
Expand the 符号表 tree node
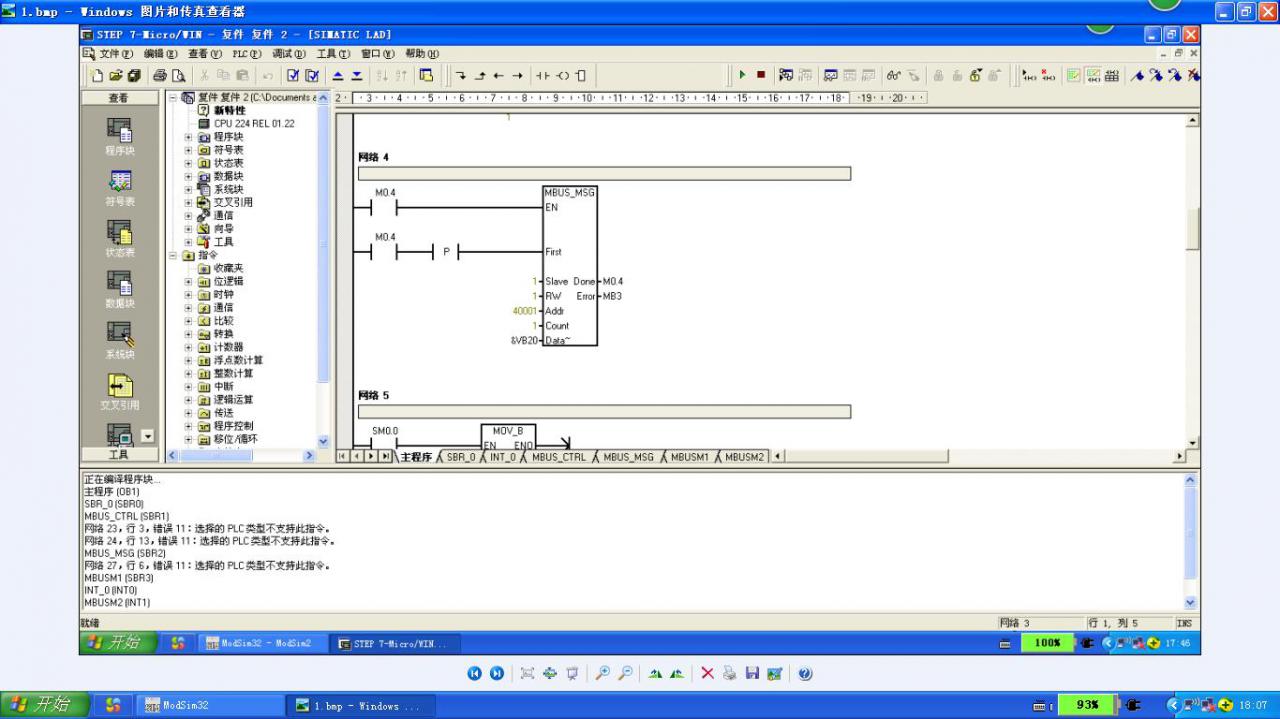[188, 150]
